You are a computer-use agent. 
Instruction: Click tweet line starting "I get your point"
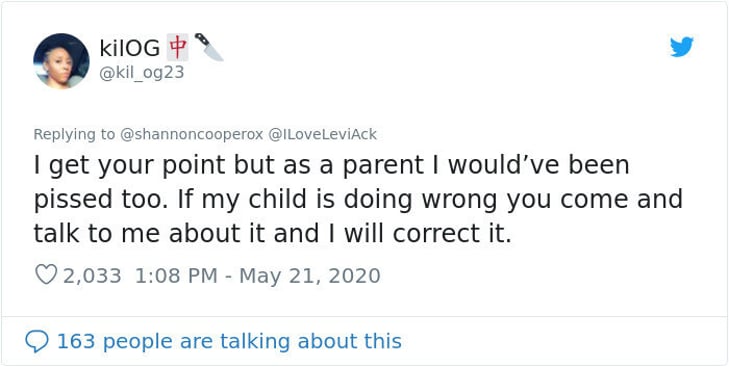(x=331, y=166)
